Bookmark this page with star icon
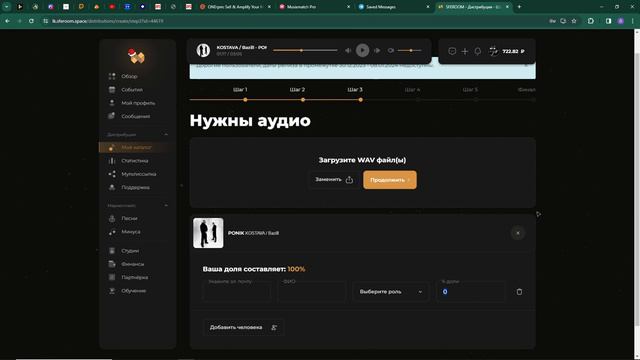 point(574,21)
